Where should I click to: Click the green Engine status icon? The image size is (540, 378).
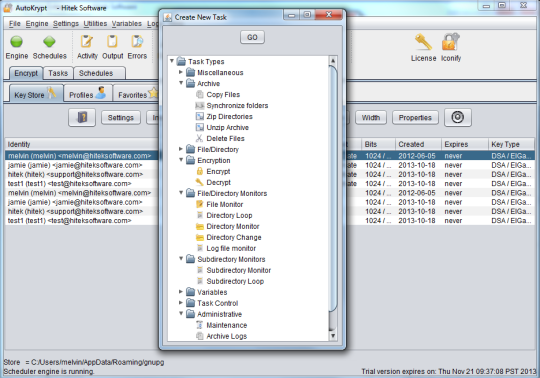point(16,42)
